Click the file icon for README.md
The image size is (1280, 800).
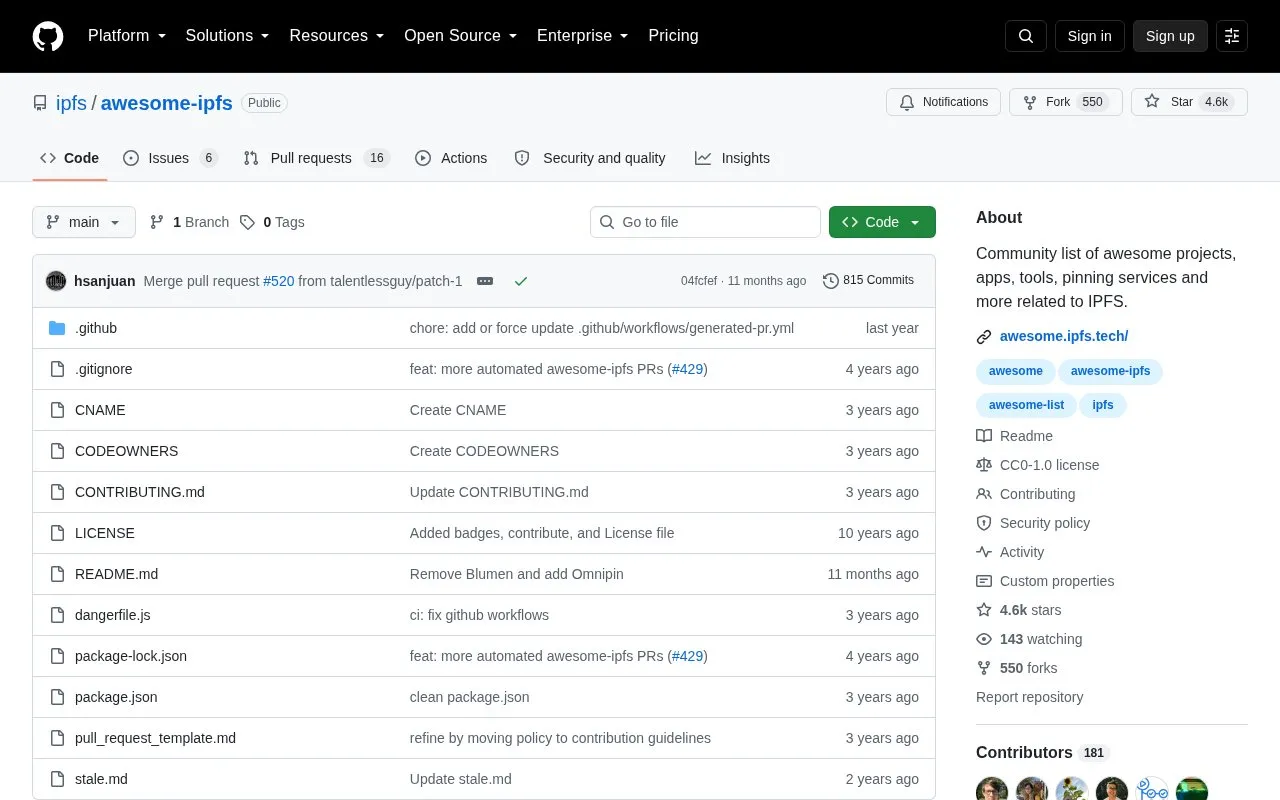(x=57, y=574)
